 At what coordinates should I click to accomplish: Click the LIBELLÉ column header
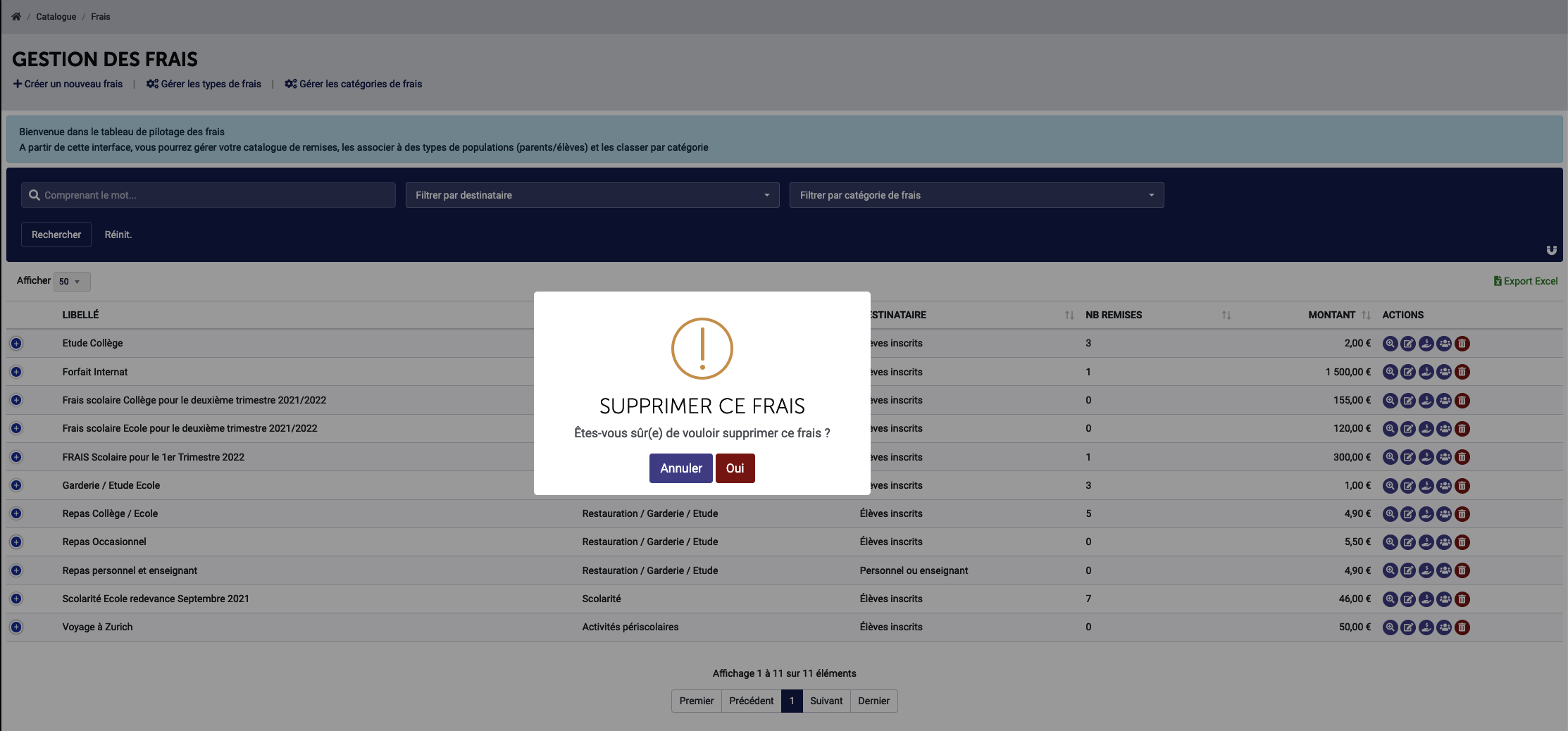coord(80,315)
